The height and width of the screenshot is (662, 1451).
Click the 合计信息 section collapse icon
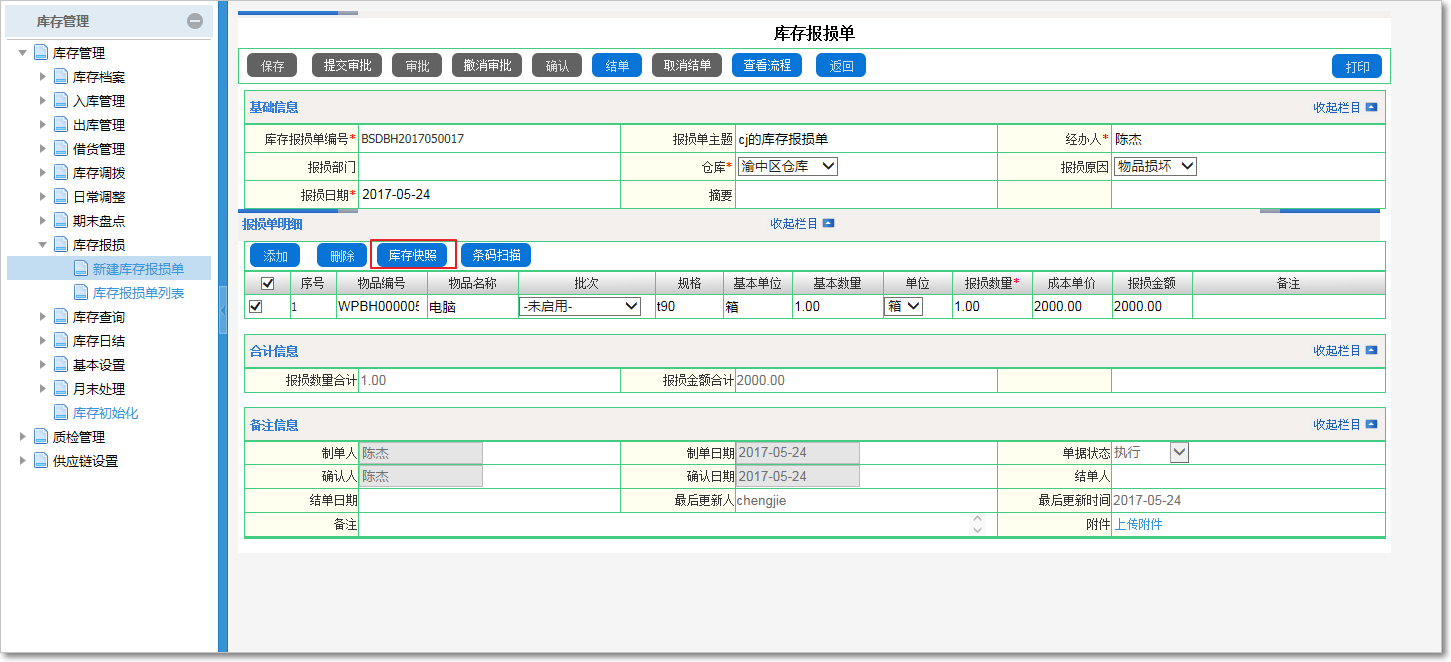(1371, 351)
